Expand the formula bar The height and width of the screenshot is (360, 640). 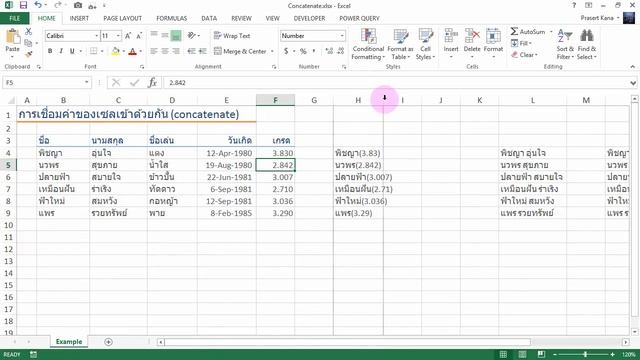[633, 83]
